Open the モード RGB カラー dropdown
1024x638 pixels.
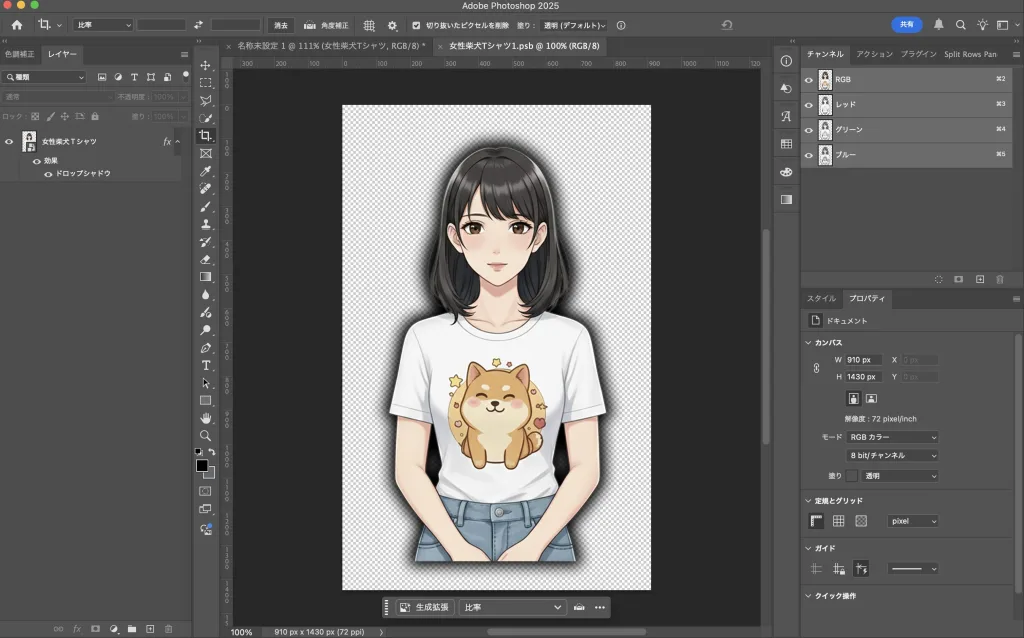[893, 437]
